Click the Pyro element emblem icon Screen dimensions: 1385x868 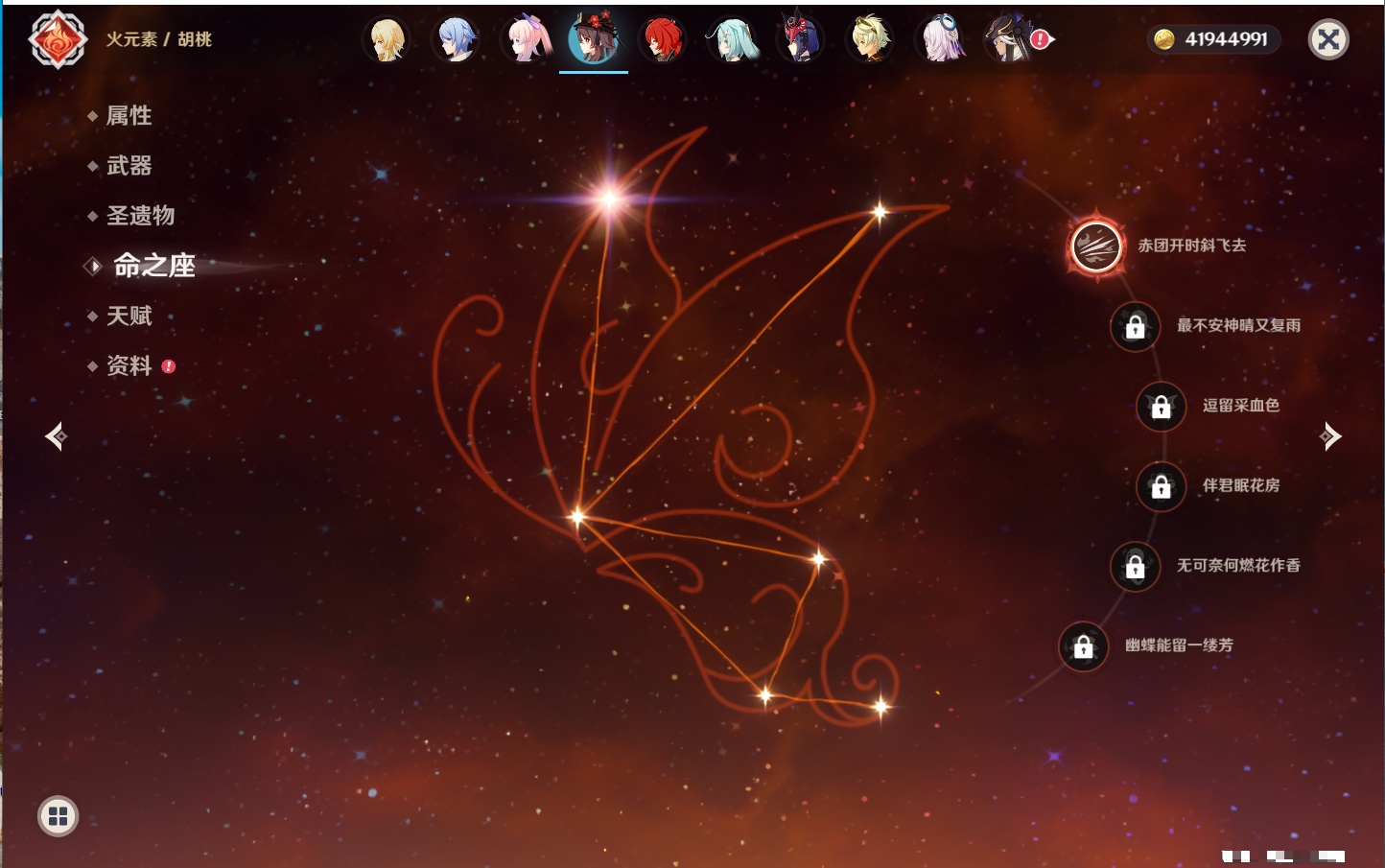click(x=58, y=39)
